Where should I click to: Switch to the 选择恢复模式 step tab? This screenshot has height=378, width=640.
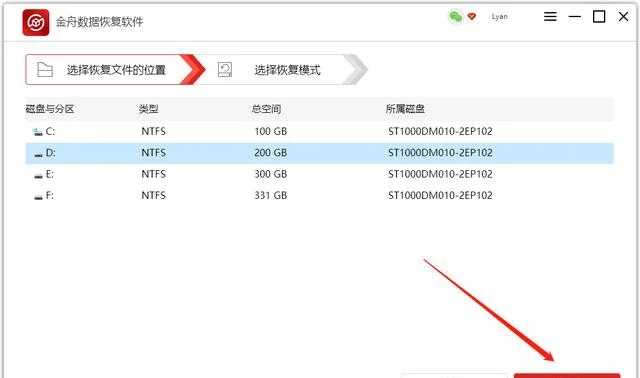point(282,70)
